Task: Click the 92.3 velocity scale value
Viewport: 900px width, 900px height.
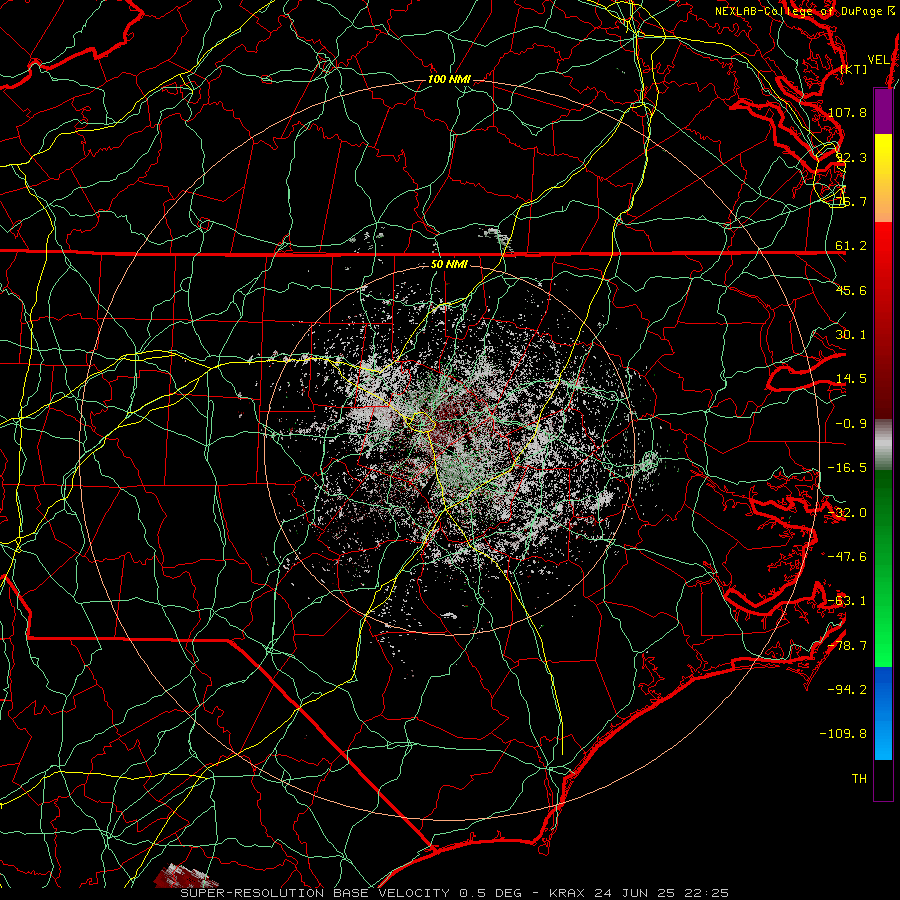Action: click(x=851, y=157)
